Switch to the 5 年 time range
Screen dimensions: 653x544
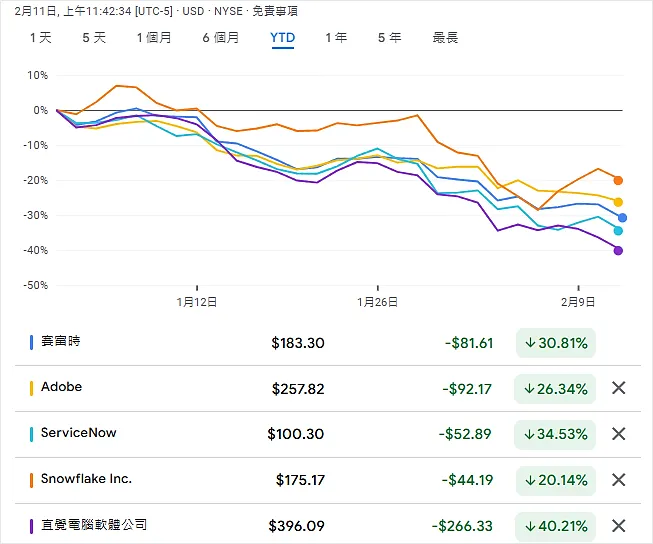pyautogui.click(x=389, y=38)
